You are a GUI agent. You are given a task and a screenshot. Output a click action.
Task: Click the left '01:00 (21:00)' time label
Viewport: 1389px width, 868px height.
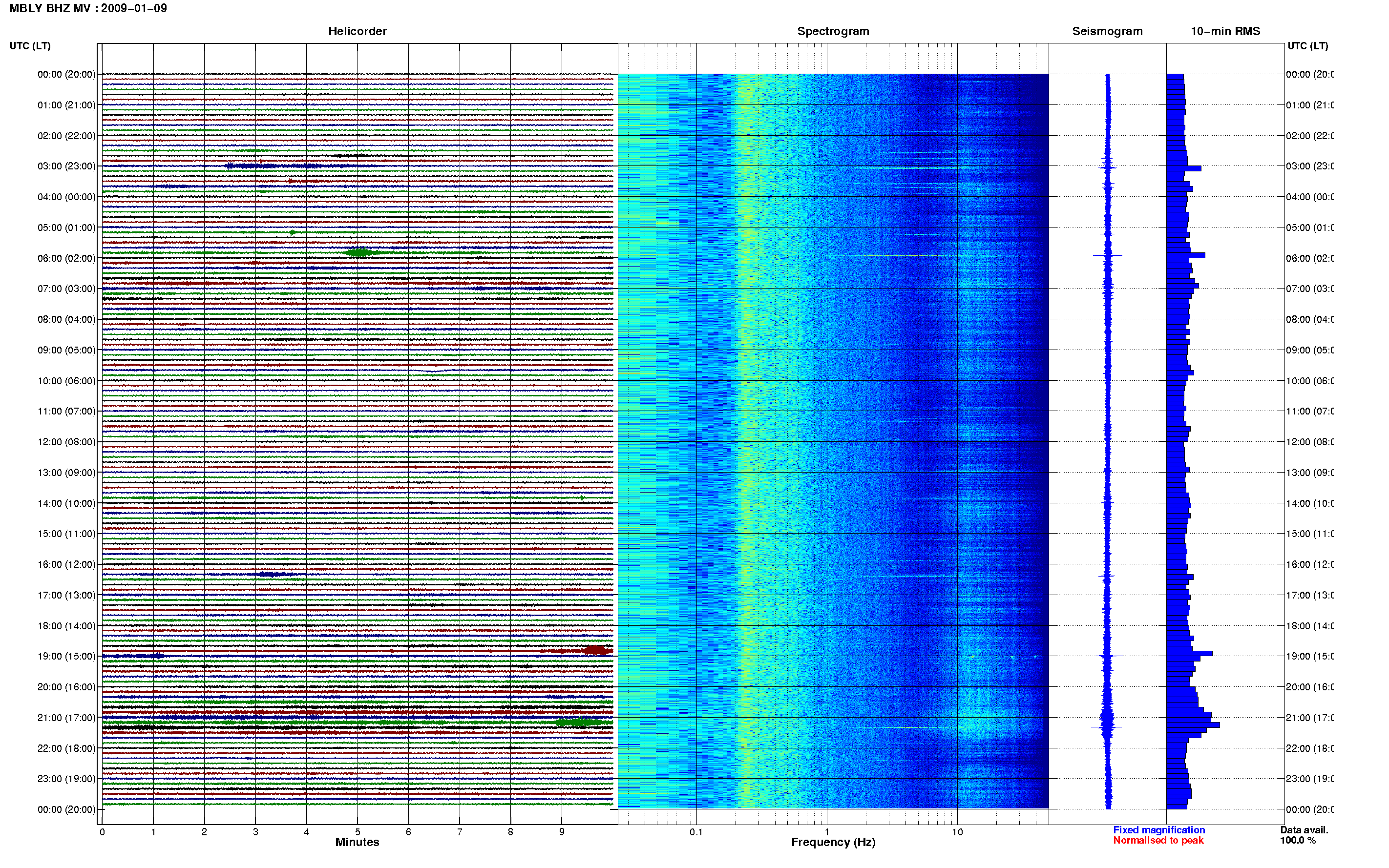click(66, 105)
